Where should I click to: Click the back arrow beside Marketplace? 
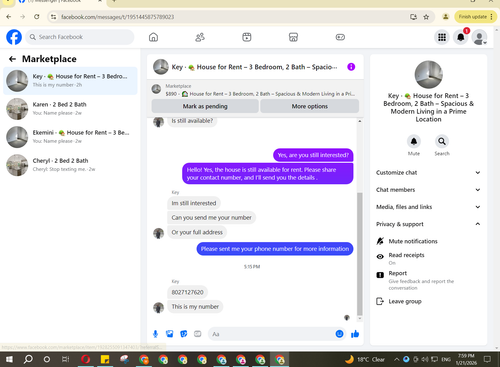(12, 59)
